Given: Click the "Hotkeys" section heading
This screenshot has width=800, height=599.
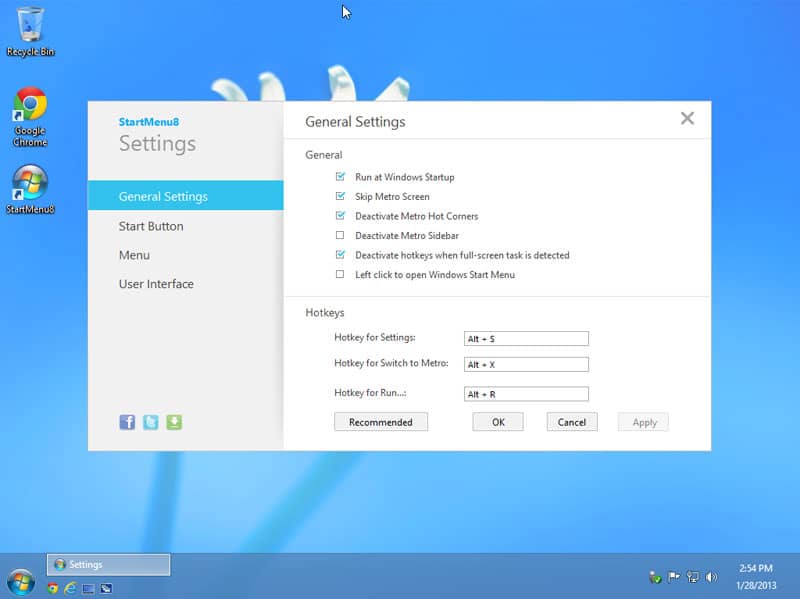Looking at the screenshot, I should click(x=324, y=312).
